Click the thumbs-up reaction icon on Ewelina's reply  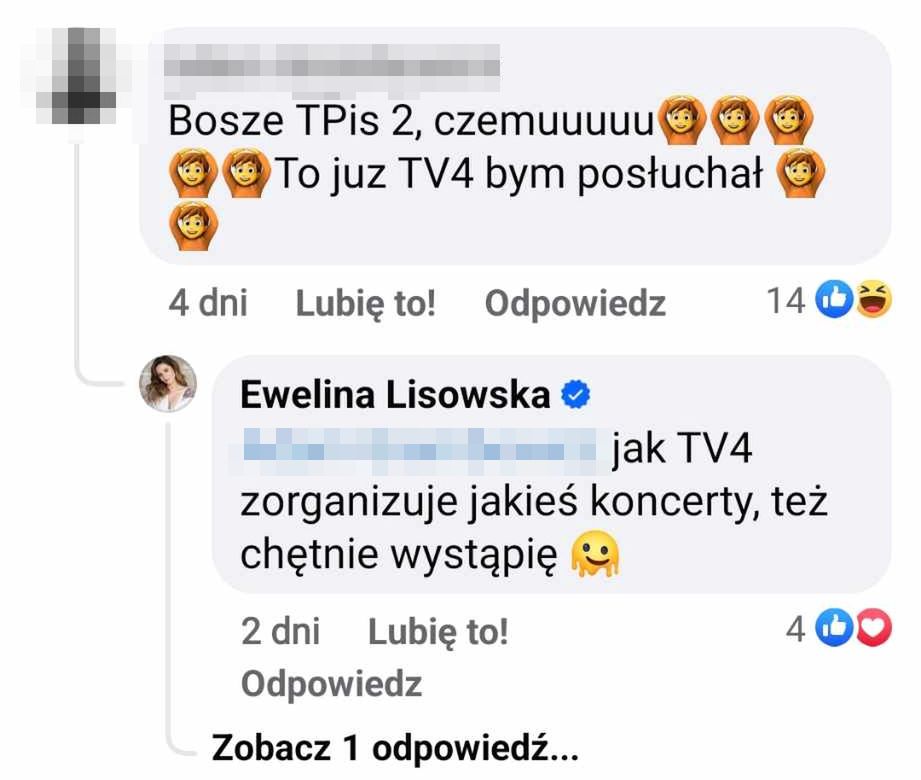tap(834, 628)
